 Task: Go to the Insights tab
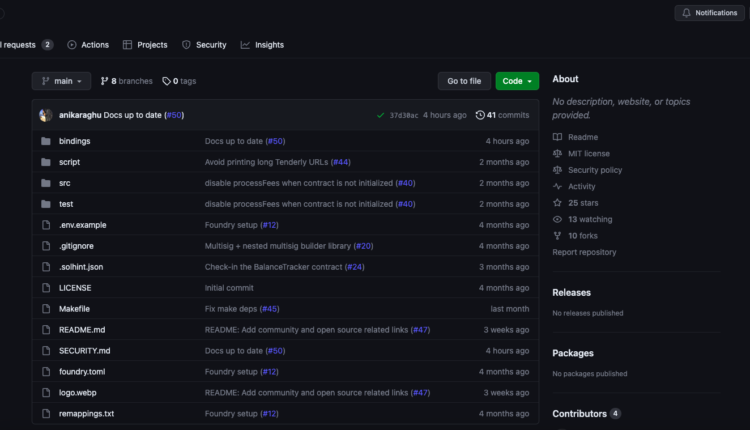pos(262,45)
